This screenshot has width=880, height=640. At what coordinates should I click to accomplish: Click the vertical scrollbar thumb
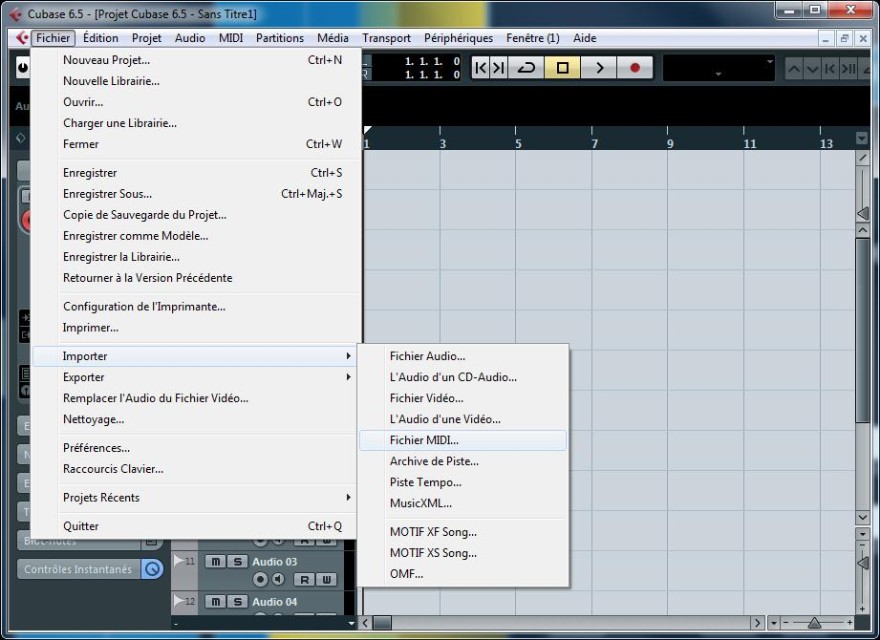(x=863, y=330)
